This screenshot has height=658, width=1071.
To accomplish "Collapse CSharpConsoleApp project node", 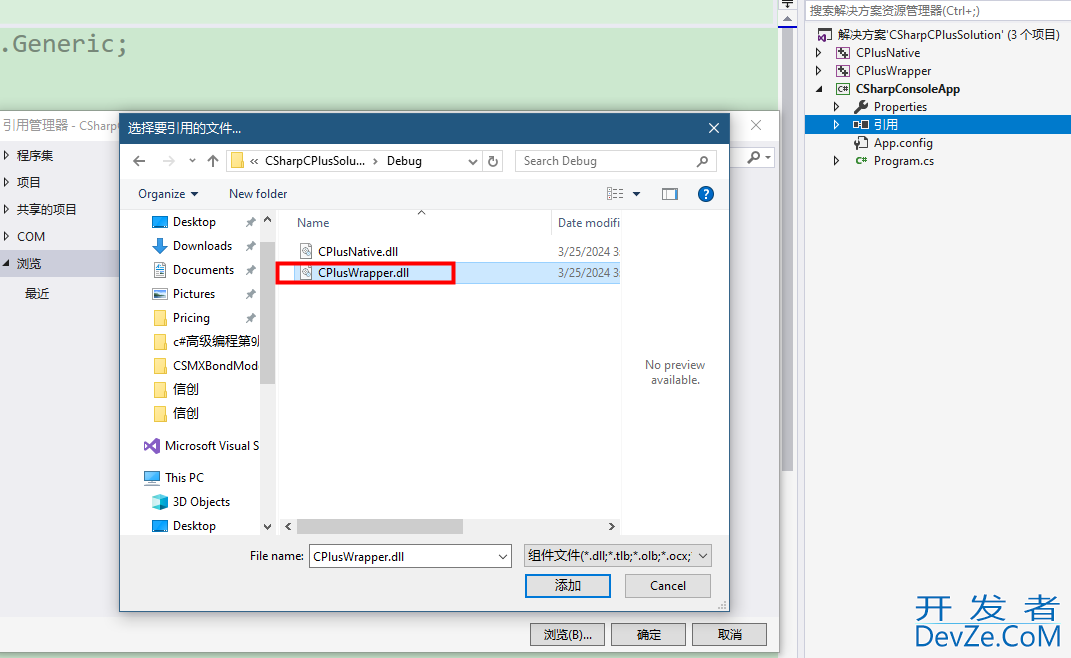I will 818,89.
